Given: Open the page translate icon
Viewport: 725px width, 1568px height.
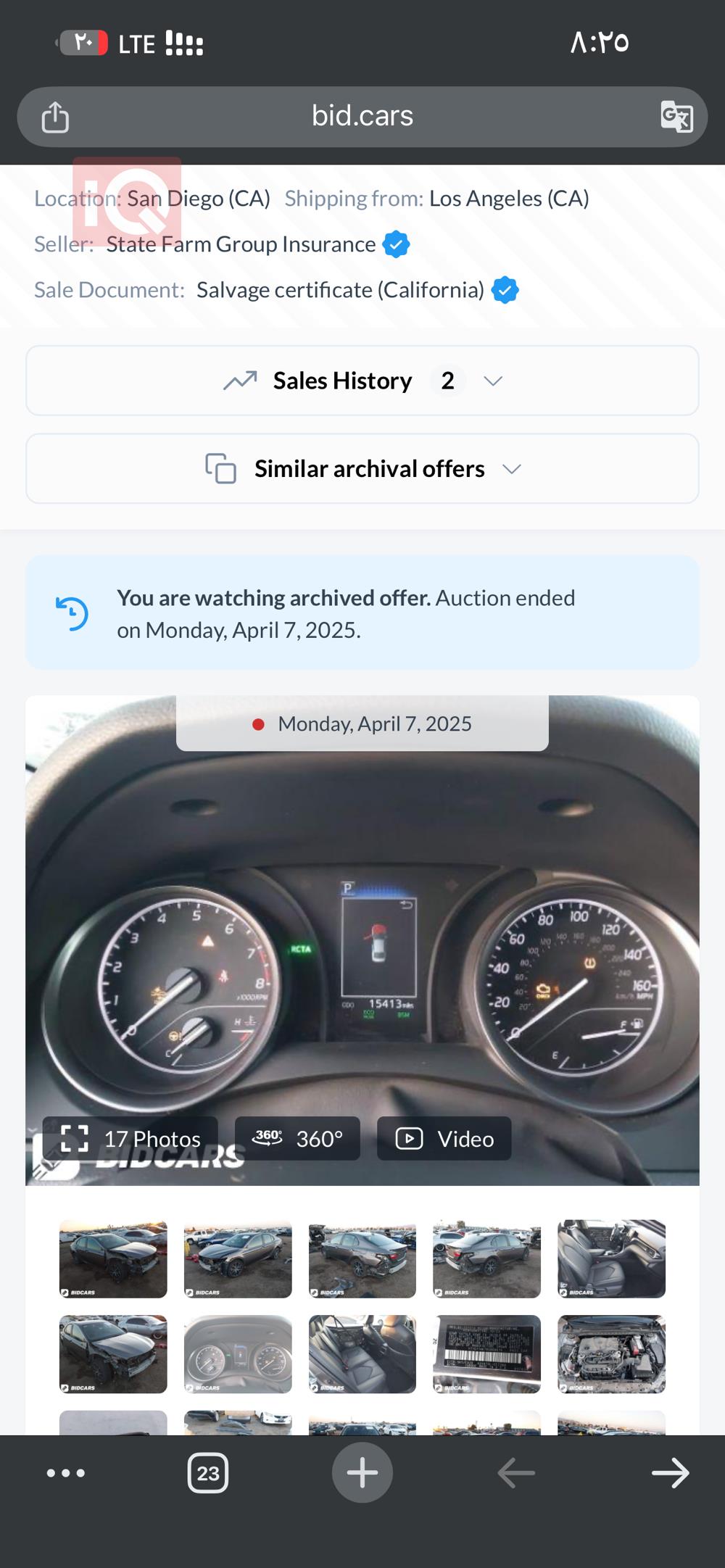Looking at the screenshot, I should click(676, 117).
